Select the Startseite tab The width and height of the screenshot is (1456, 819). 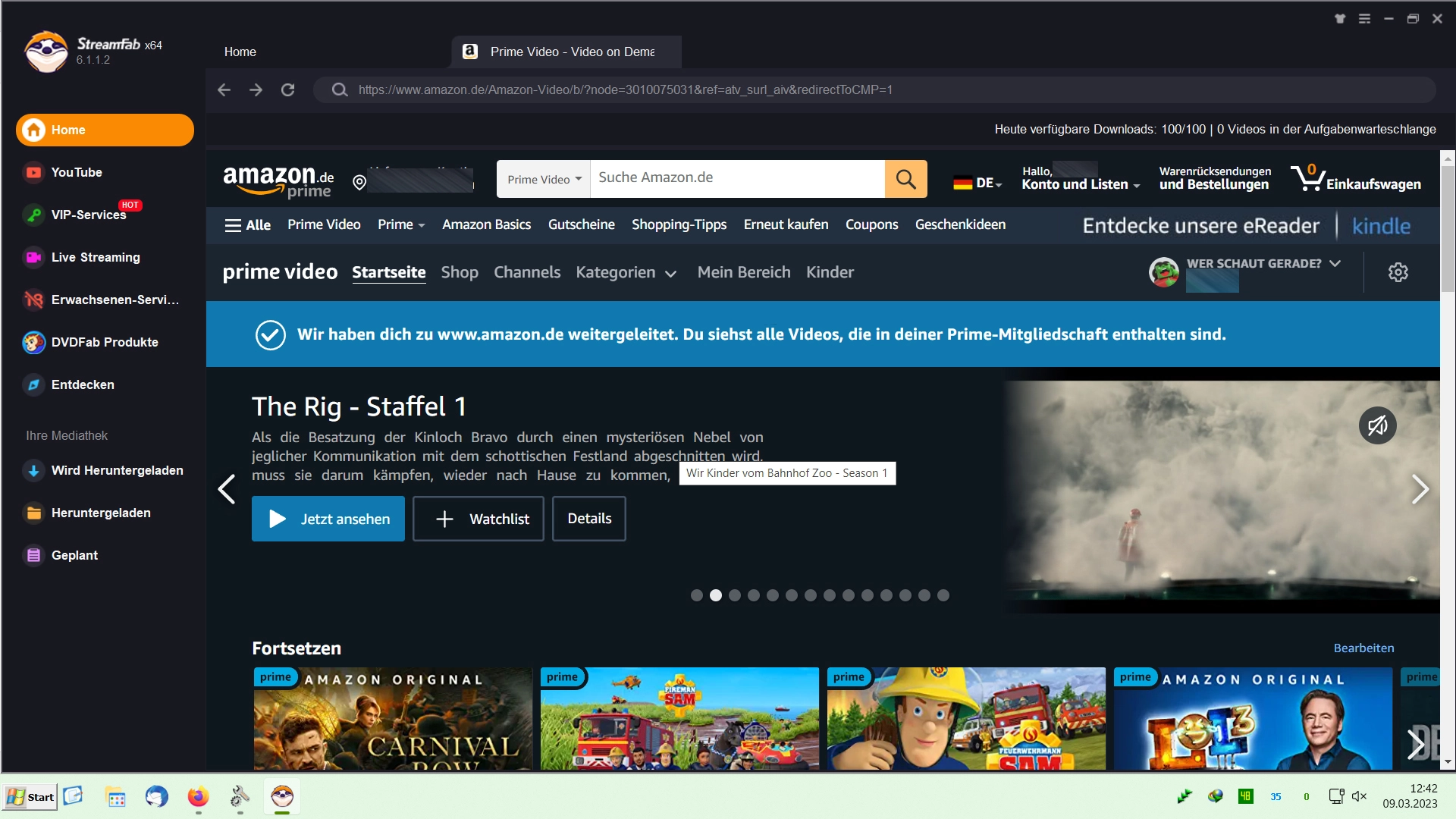(388, 272)
